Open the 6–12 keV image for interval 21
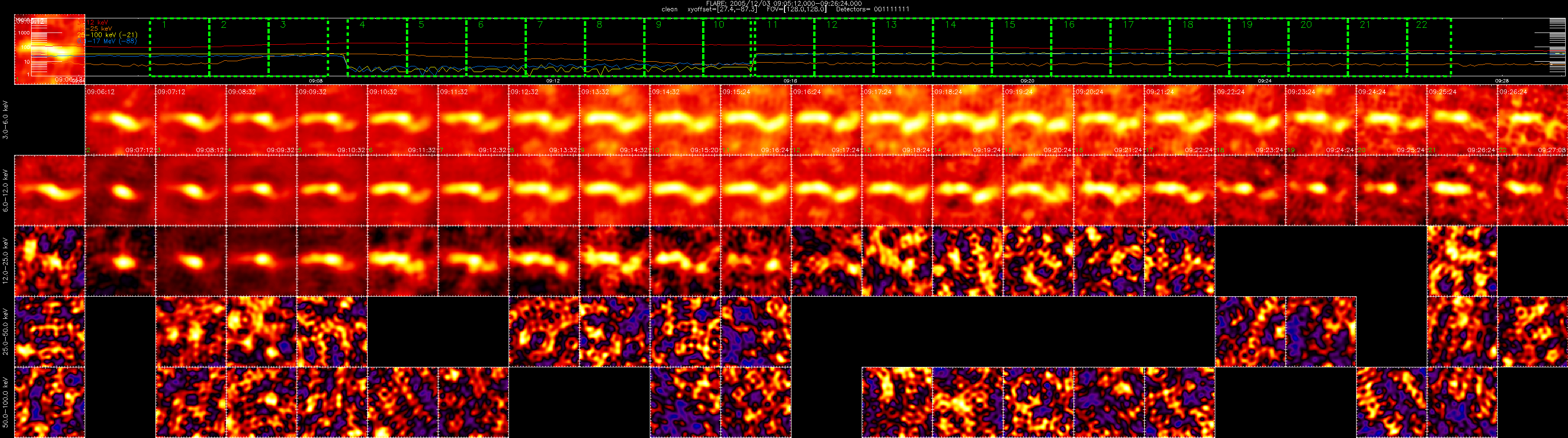The image size is (1568, 438). [x=1462, y=191]
